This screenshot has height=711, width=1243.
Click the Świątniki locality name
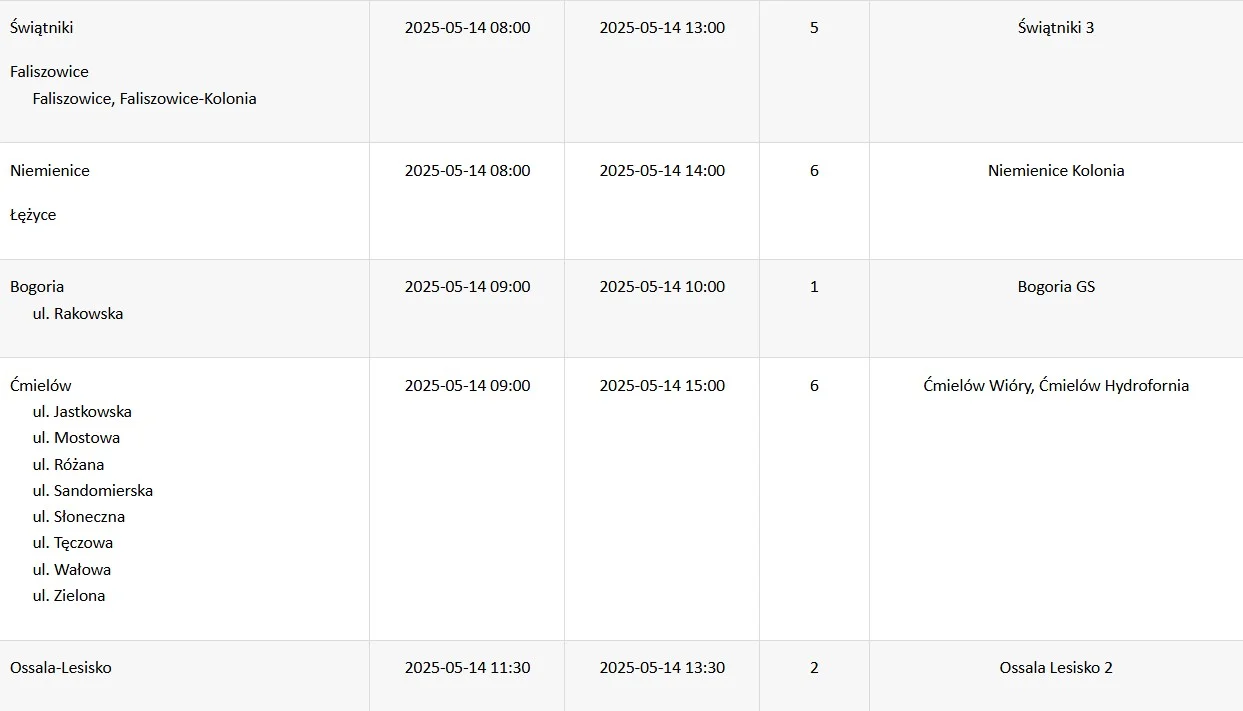(42, 28)
